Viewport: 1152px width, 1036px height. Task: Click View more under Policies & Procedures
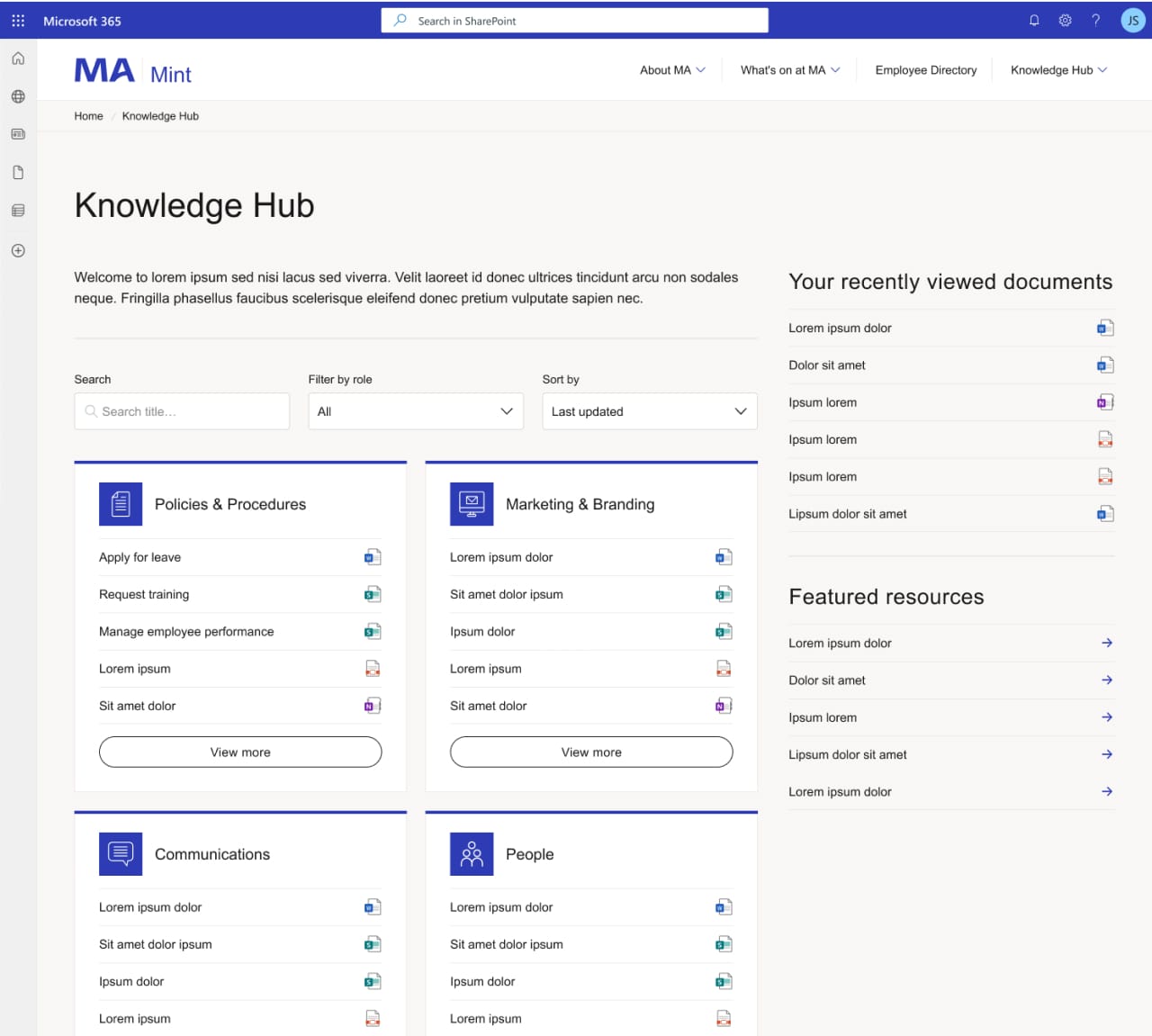point(239,752)
